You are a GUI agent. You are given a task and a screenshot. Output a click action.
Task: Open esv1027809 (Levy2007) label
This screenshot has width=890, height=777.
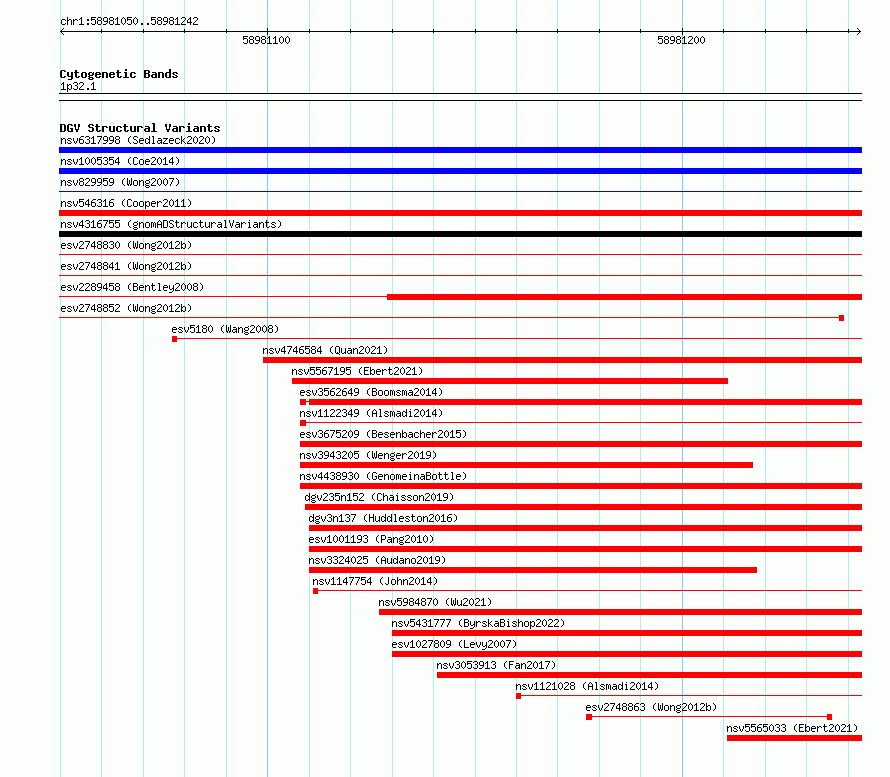454,644
